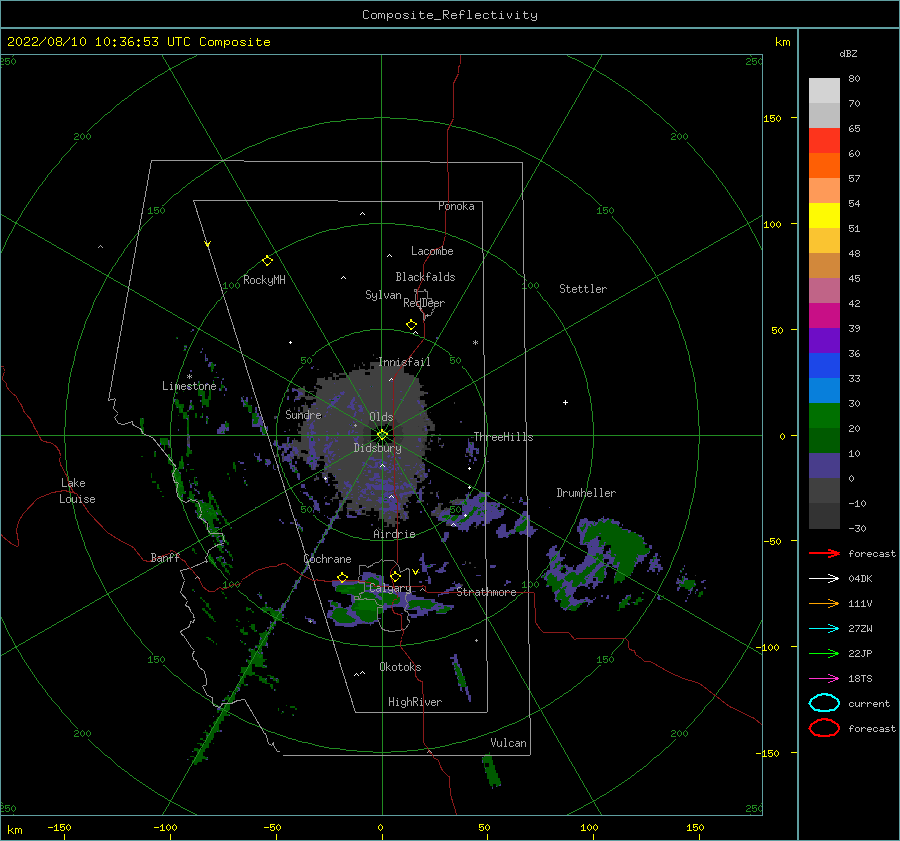Click the Lake Louise label

coord(77,491)
